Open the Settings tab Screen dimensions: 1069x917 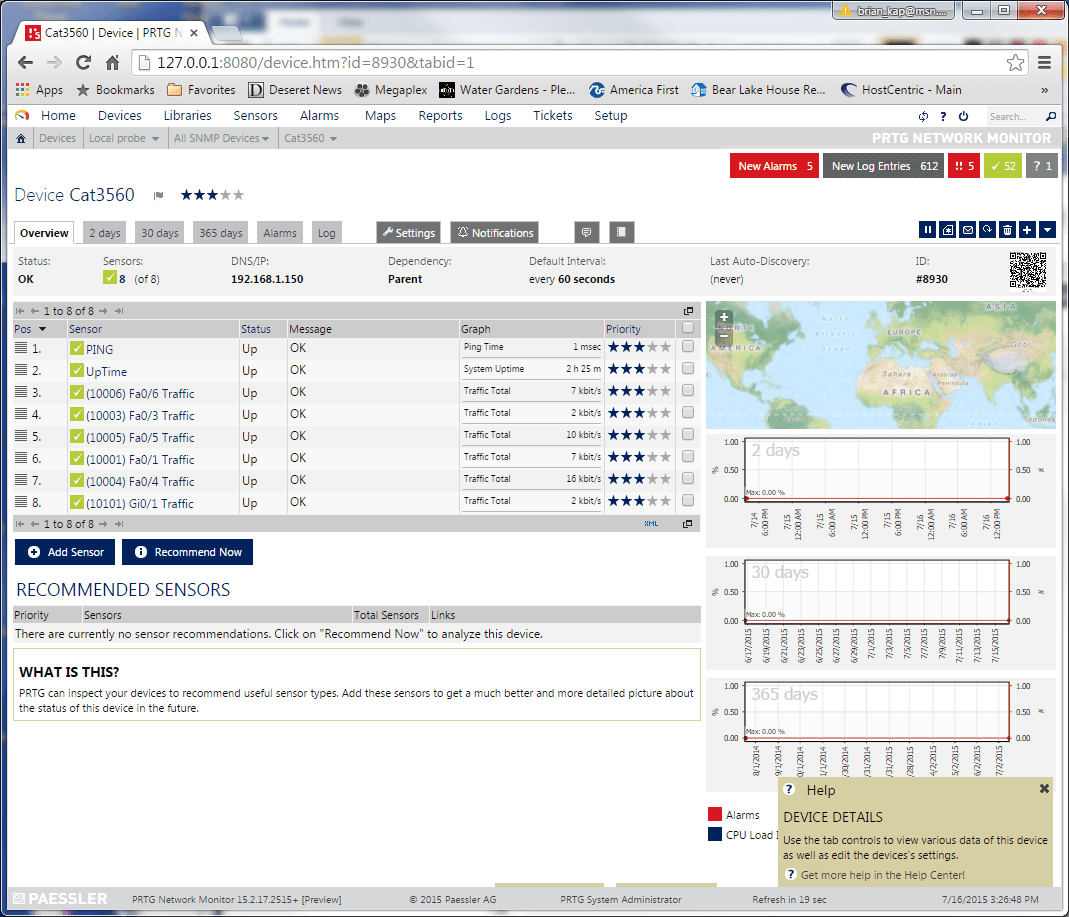(x=408, y=232)
